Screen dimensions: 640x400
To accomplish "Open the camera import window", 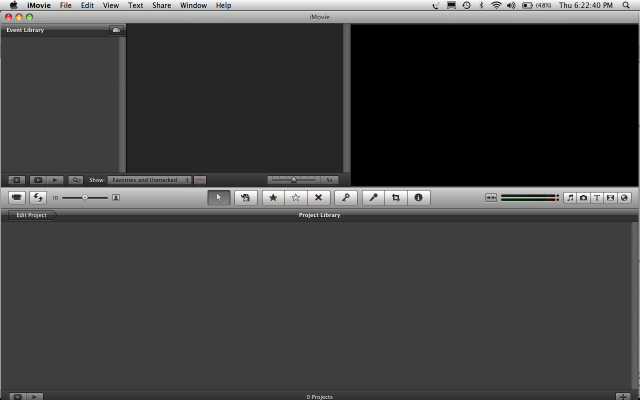I will tap(17, 198).
